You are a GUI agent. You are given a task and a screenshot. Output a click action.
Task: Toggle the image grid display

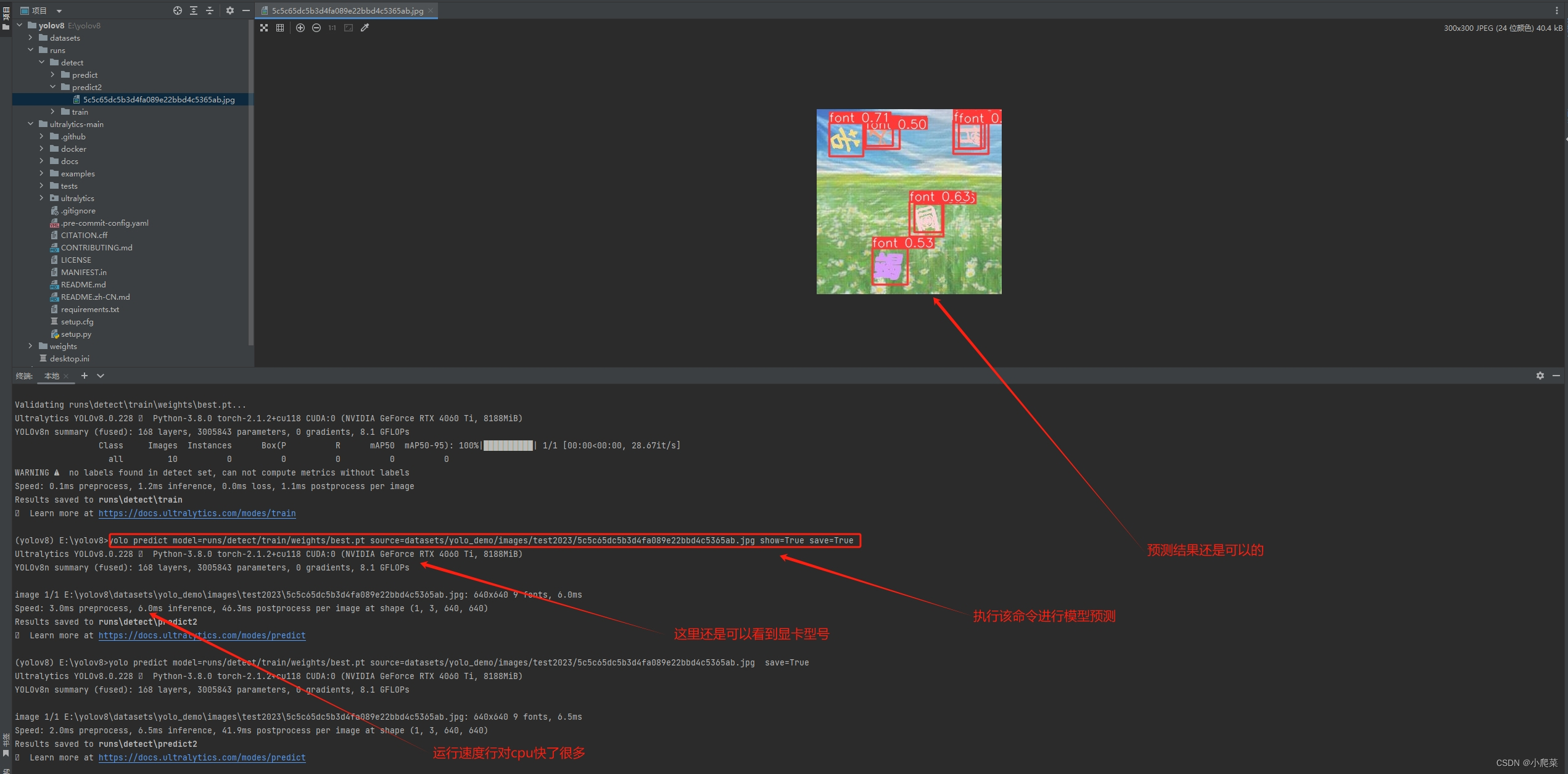click(280, 28)
